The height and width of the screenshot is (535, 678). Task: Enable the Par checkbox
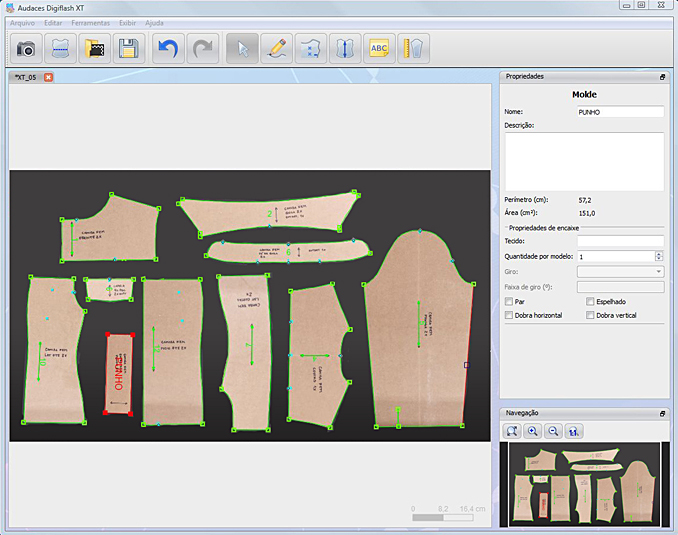pyautogui.click(x=509, y=301)
